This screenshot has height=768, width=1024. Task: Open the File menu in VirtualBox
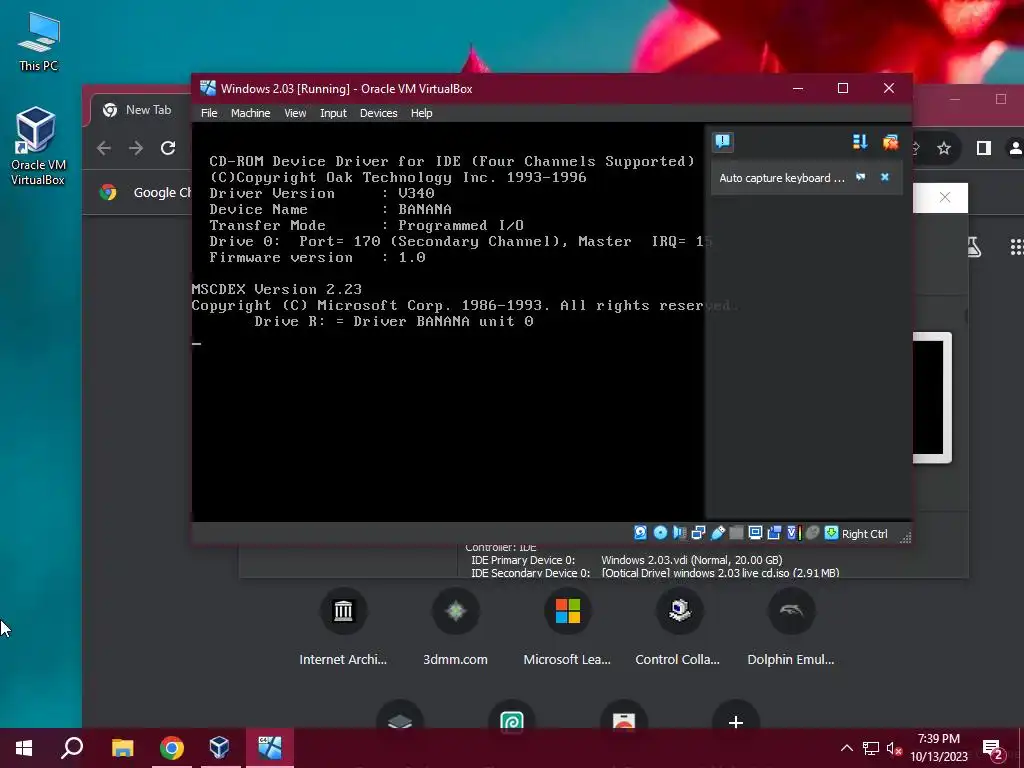209,113
